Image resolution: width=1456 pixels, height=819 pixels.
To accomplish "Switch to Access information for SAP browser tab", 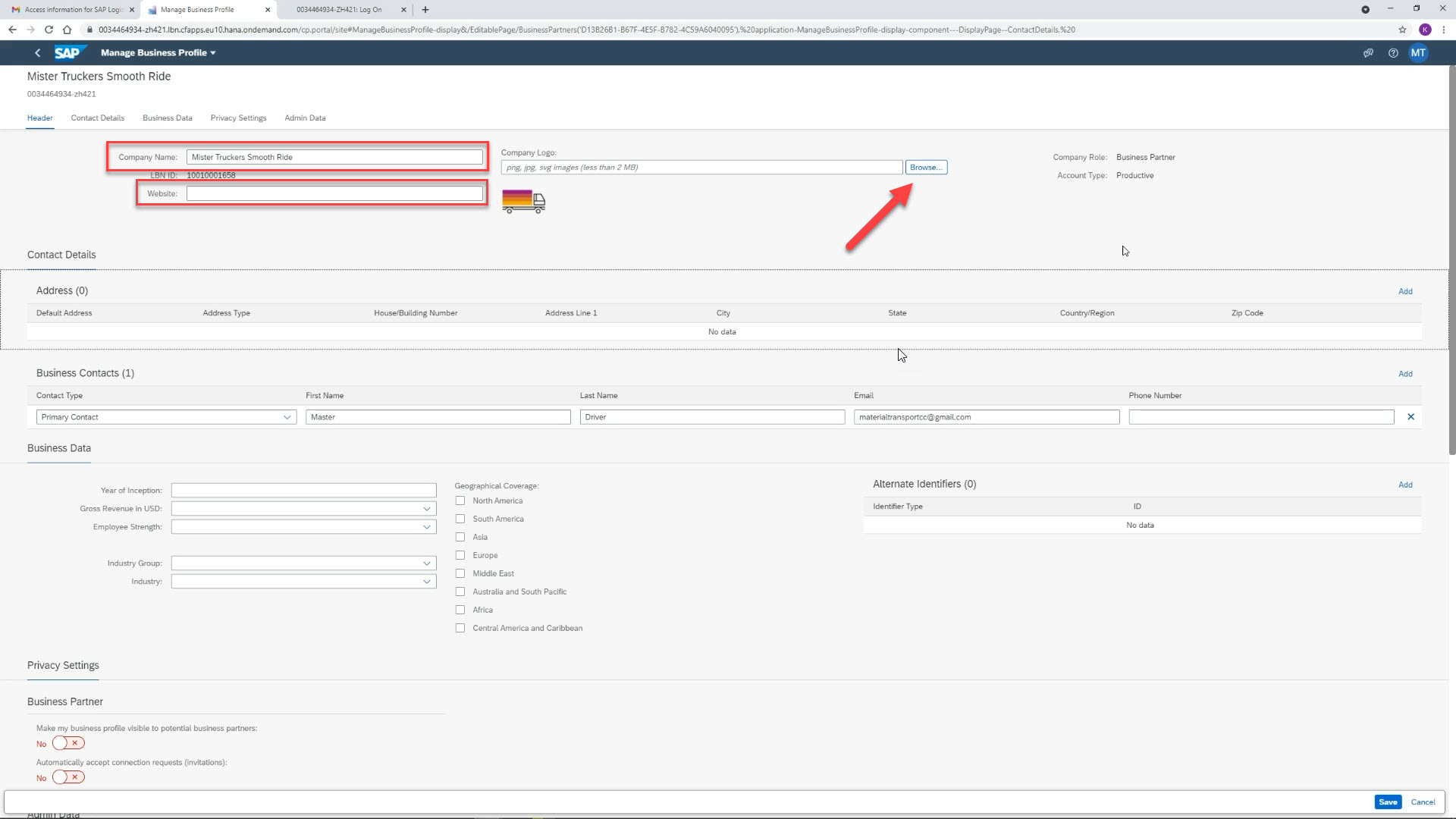I will tap(72, 10).
